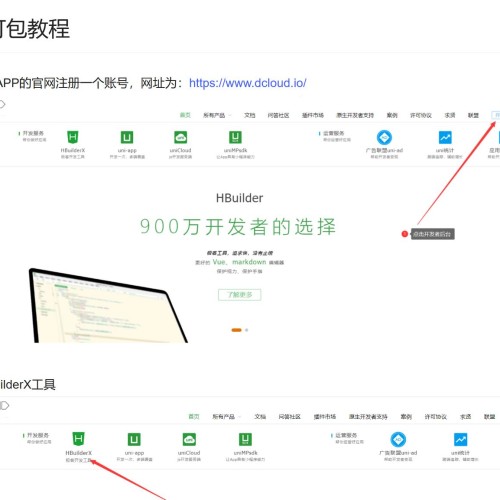This screenshot has height=500, width=500.
Task: Click the uniCloud icon under the ilderX工具 heading
Action: pos(189,439)
